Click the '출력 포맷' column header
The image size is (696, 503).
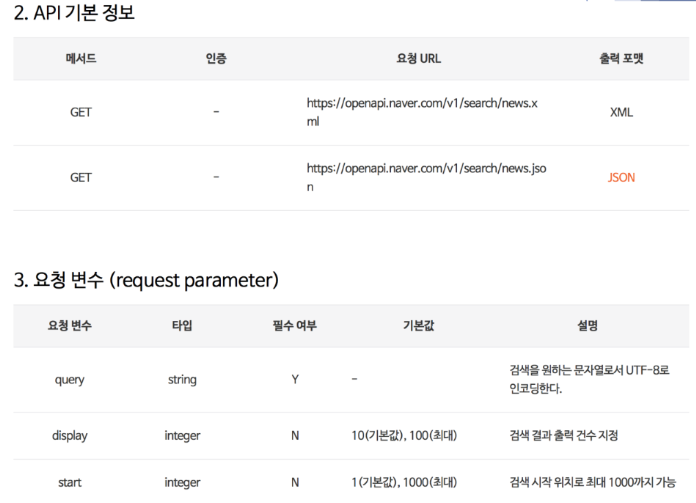pyautogui.click(x=621, y=59)
